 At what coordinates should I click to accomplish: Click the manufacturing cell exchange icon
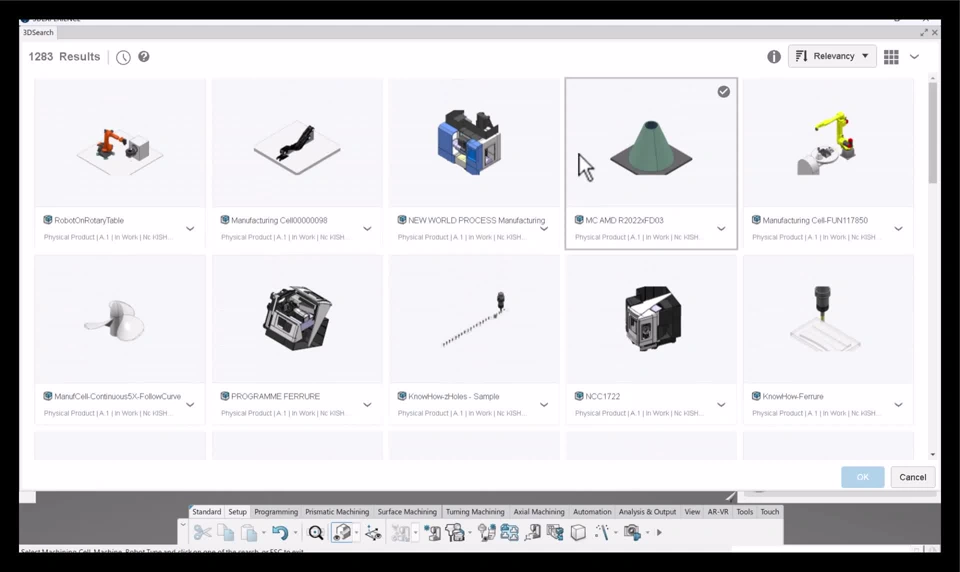coord(509,533)
